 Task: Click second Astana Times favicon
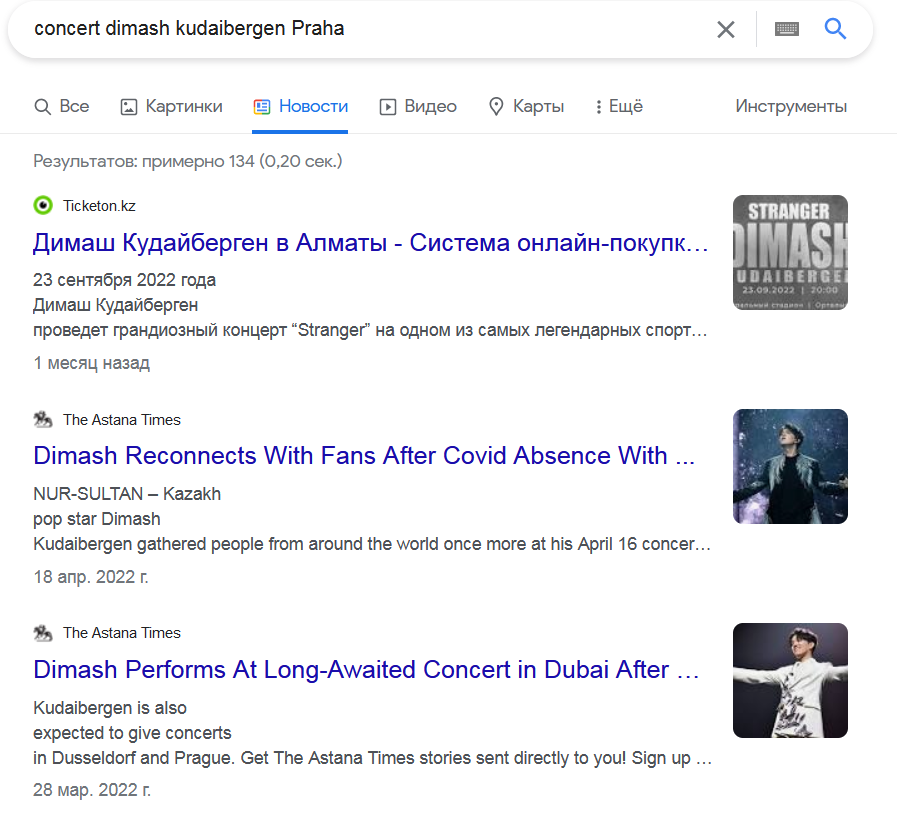coord(43,633)
